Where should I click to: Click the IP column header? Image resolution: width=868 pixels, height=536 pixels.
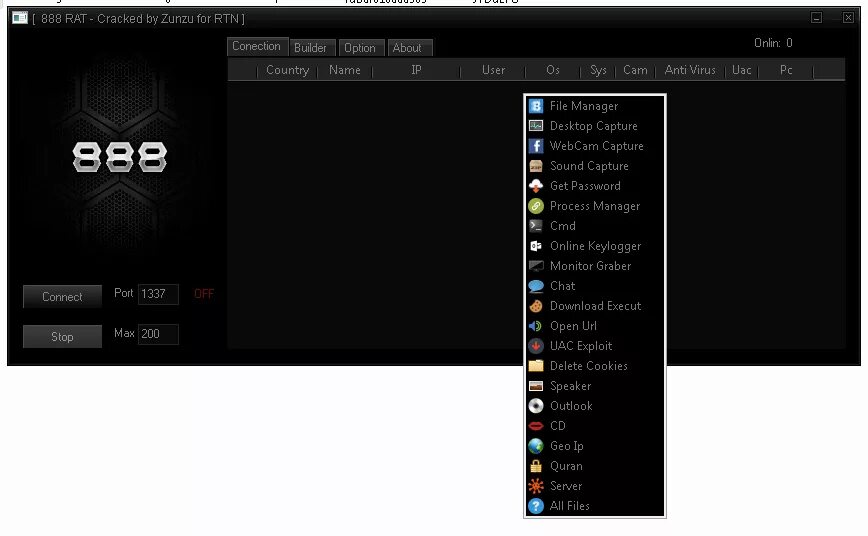(416, 70)
